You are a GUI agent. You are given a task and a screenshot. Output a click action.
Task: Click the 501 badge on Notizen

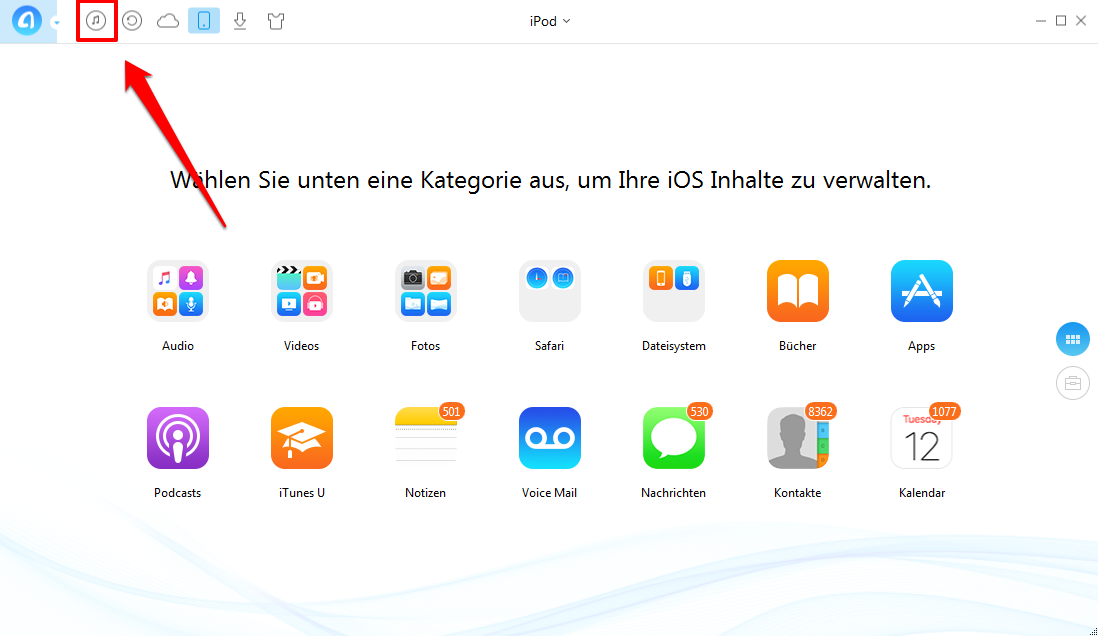pyautogui.click(x=452, y=412)
